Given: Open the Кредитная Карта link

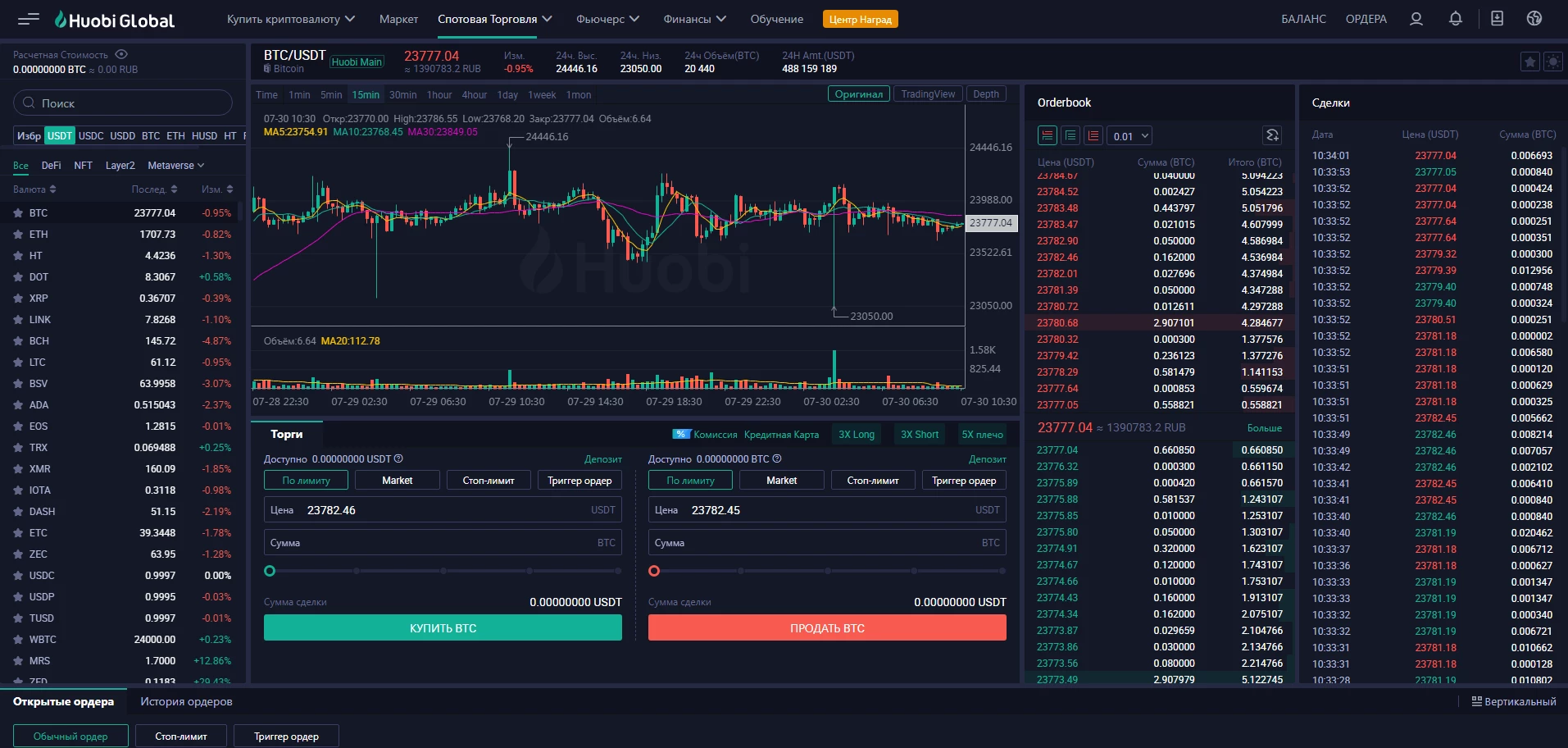Looking at the screenshot, I should point(781,435).
